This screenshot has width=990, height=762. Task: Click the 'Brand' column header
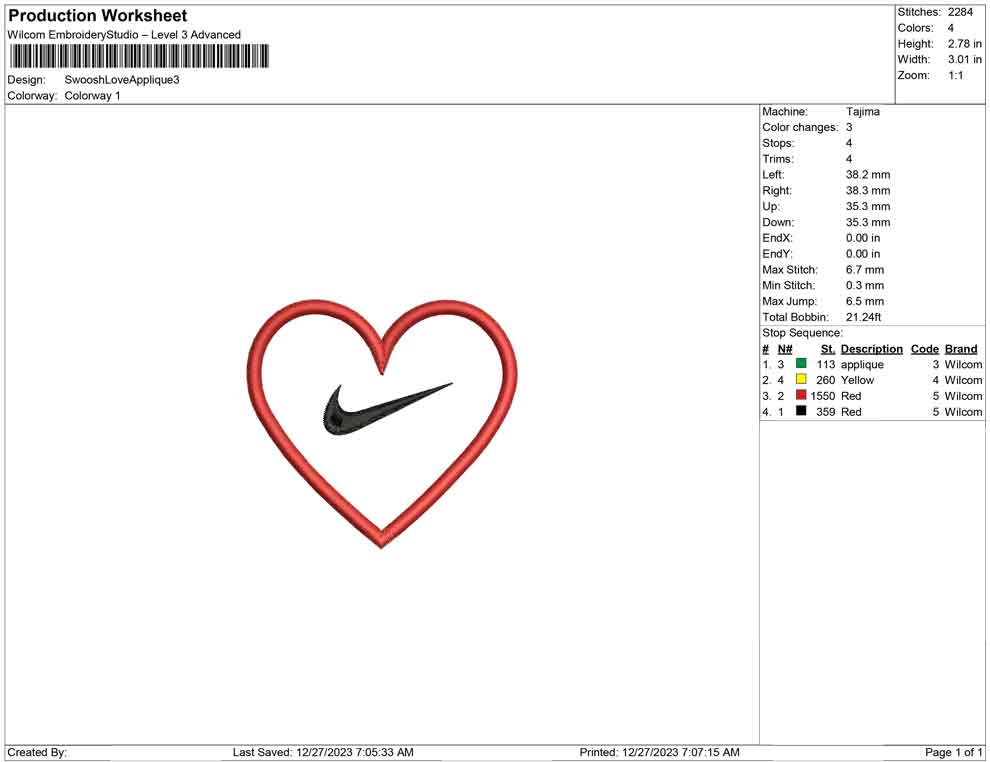[961, 349]
